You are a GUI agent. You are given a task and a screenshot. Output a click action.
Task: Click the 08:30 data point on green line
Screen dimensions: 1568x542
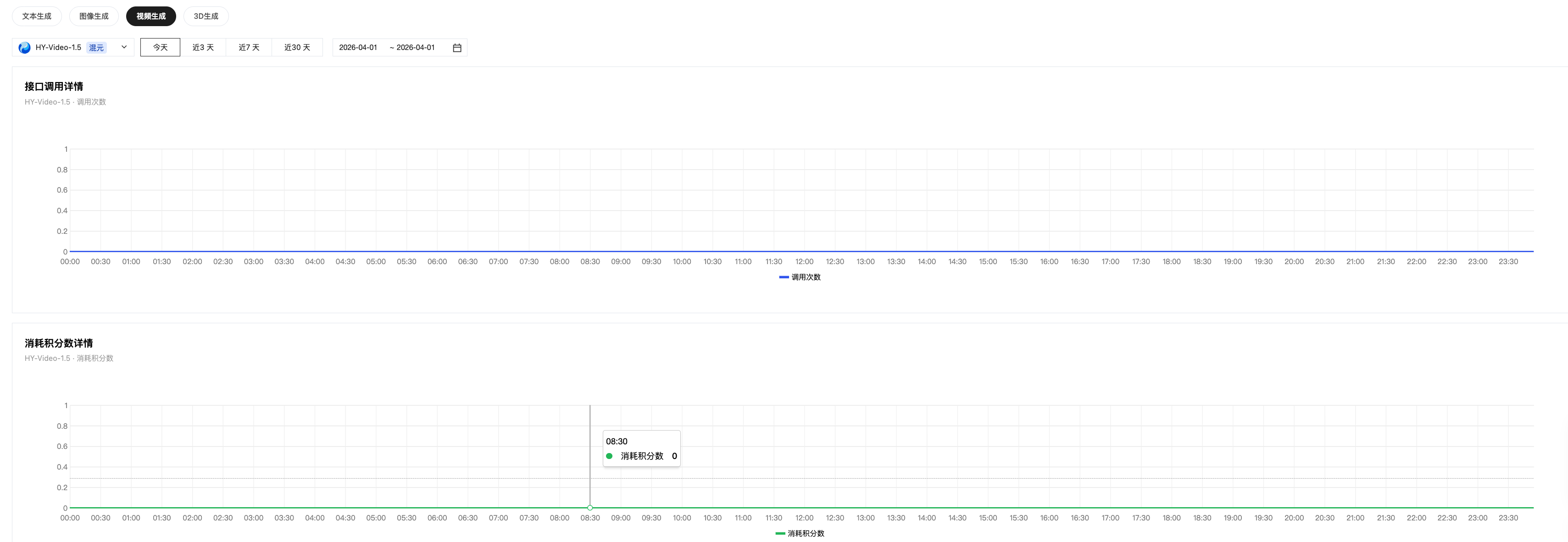tap(590, 508)
